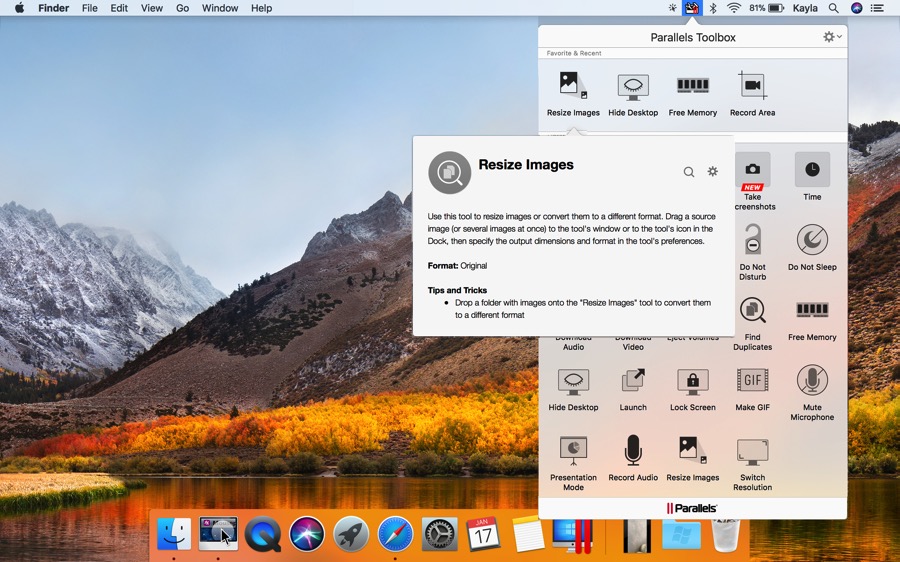Image resolution: width=900 pixels, height=562 pixels.
Task: Open Launchpad rocket in the Dock
Action: tap(351, 534)
